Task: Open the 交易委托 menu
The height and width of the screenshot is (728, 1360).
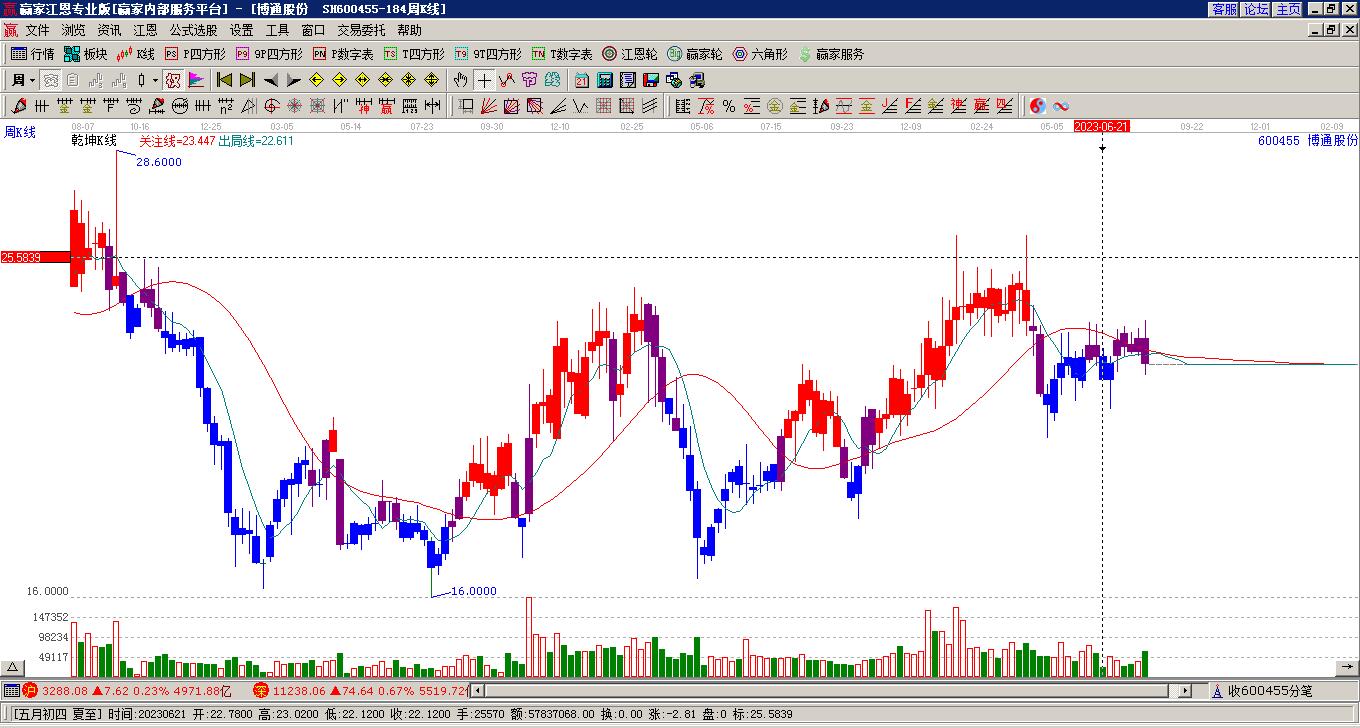Action: point(361,30)
